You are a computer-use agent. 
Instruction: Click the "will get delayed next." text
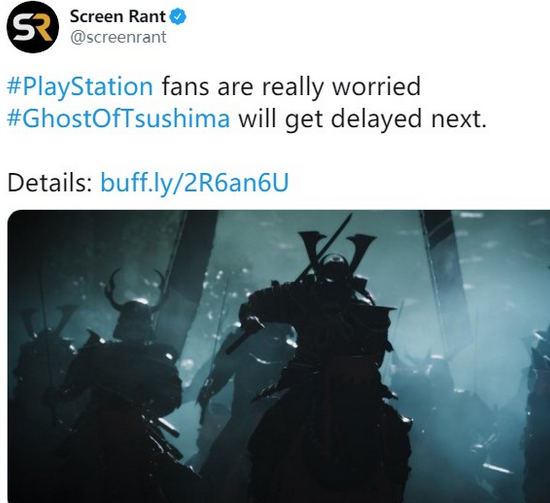point(363,119)
